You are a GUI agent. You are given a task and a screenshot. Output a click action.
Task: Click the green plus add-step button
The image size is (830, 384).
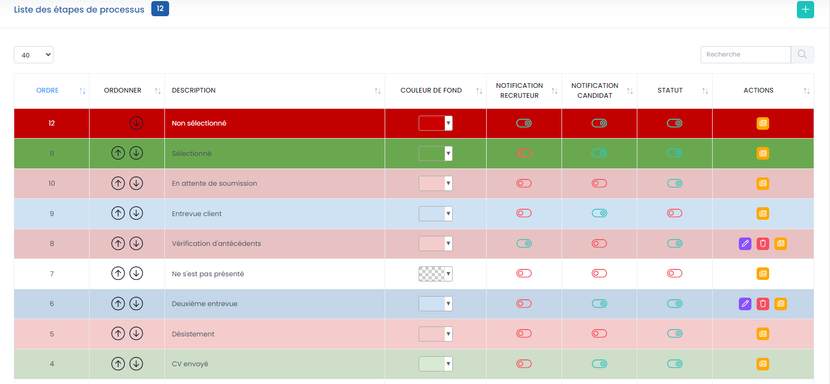point(805,10)
